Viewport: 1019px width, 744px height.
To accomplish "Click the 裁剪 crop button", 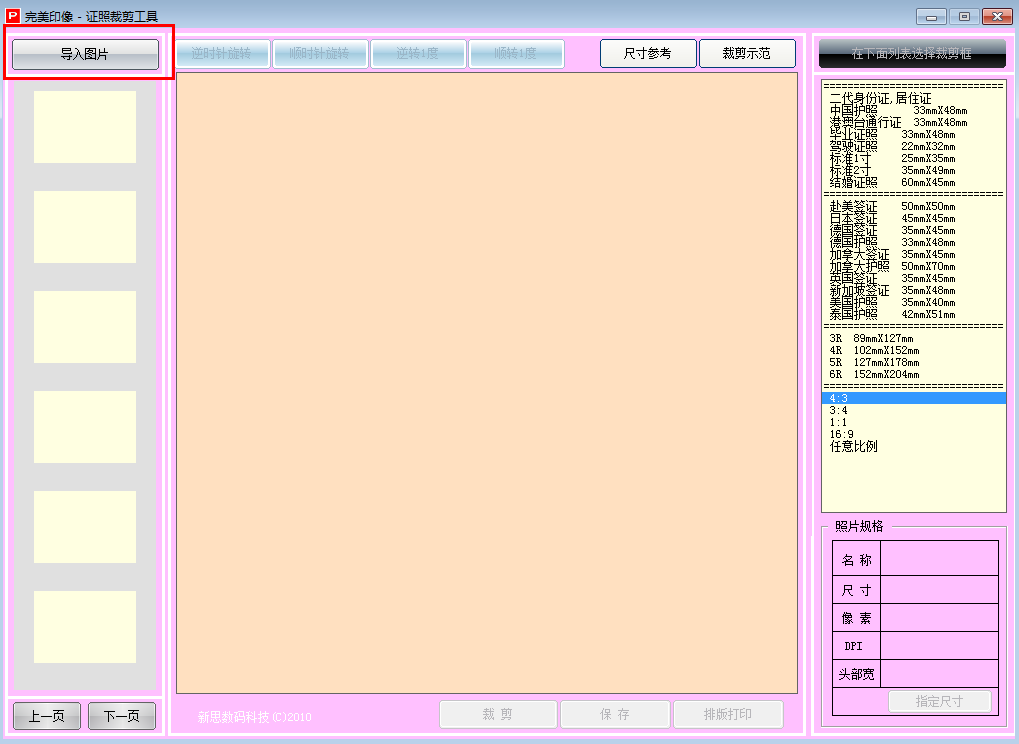I will (x=498, y=714).
